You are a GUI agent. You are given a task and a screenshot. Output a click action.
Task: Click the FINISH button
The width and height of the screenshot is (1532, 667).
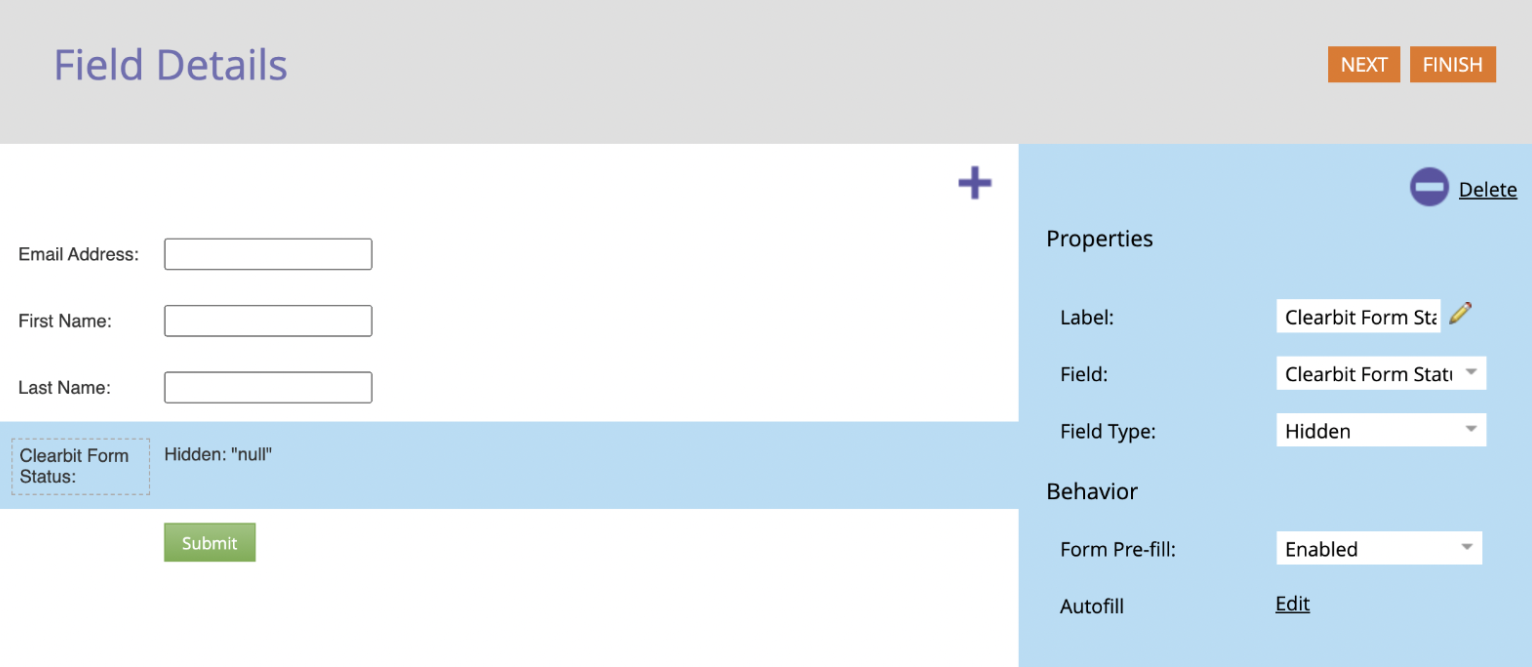1453,64
